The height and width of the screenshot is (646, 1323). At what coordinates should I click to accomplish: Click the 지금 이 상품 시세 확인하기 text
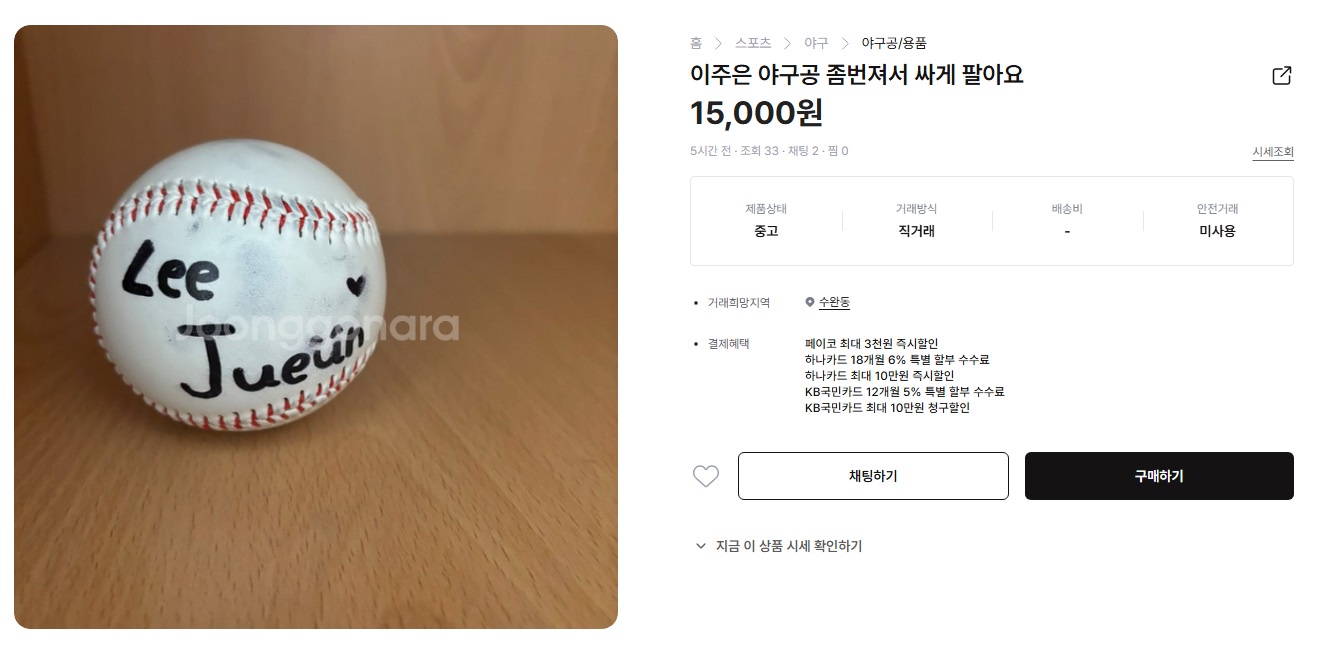pos(789,546)
